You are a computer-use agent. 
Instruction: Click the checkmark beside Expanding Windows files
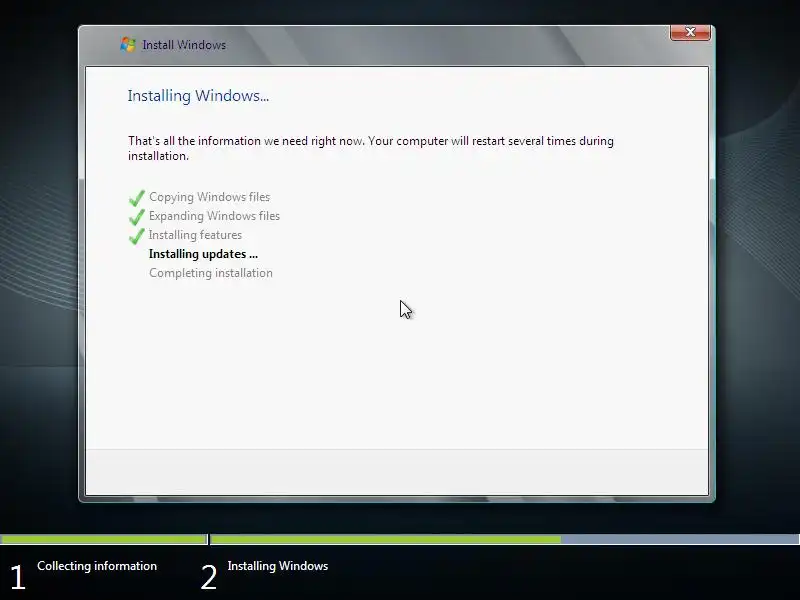[x=137, y=216]
